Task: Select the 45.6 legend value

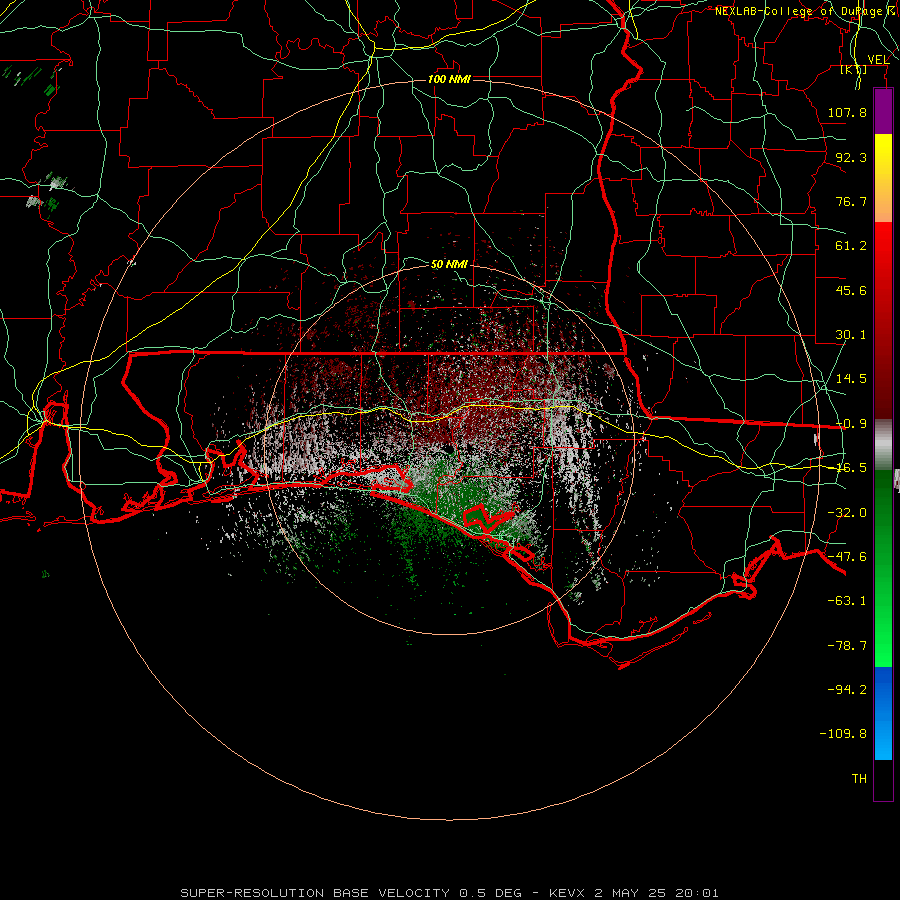Action: (x=851, y=290)
